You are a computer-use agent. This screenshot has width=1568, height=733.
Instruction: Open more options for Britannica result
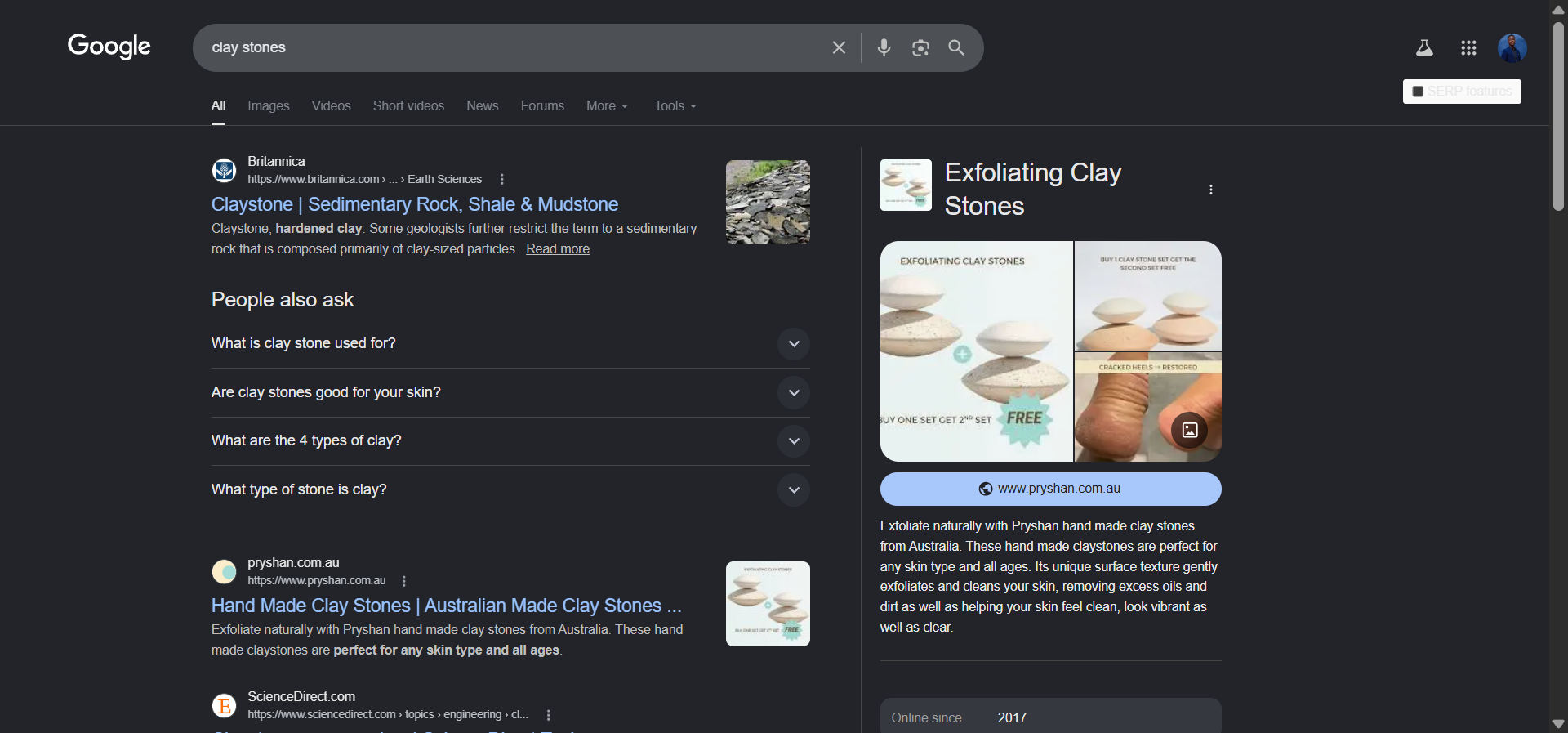pyautogui.click(x=501, y=179)
